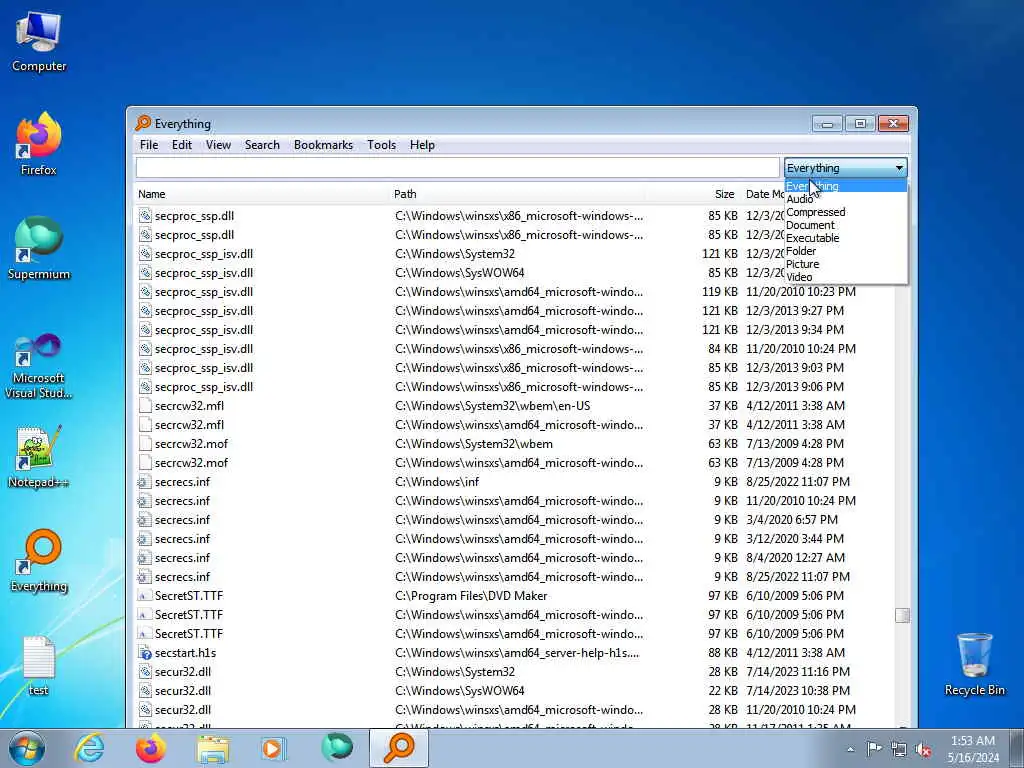
Task: Click the Everything window title icon
Action: click(142, 123)
